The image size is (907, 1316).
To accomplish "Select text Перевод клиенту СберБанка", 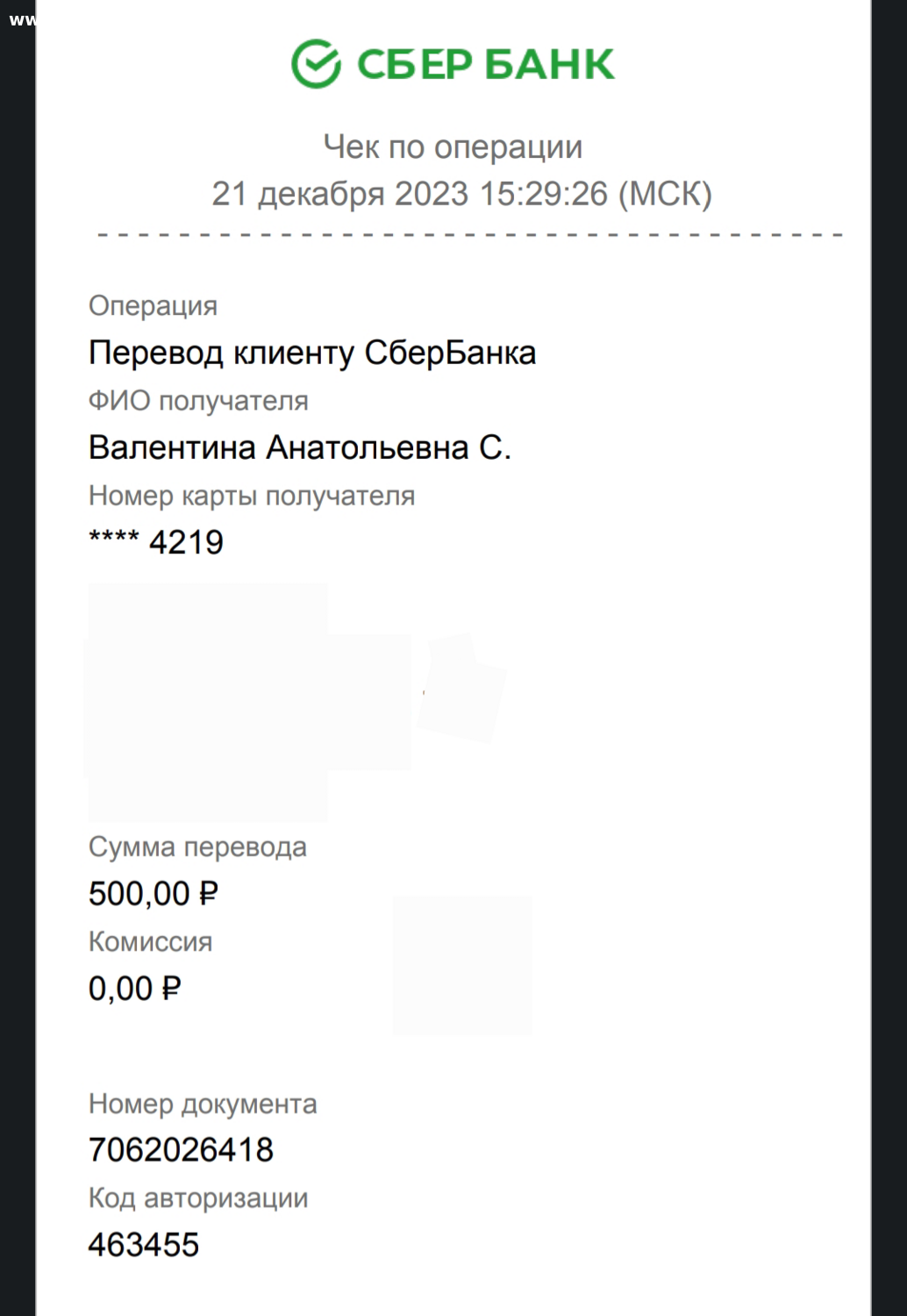I will (x=312, y=353).
